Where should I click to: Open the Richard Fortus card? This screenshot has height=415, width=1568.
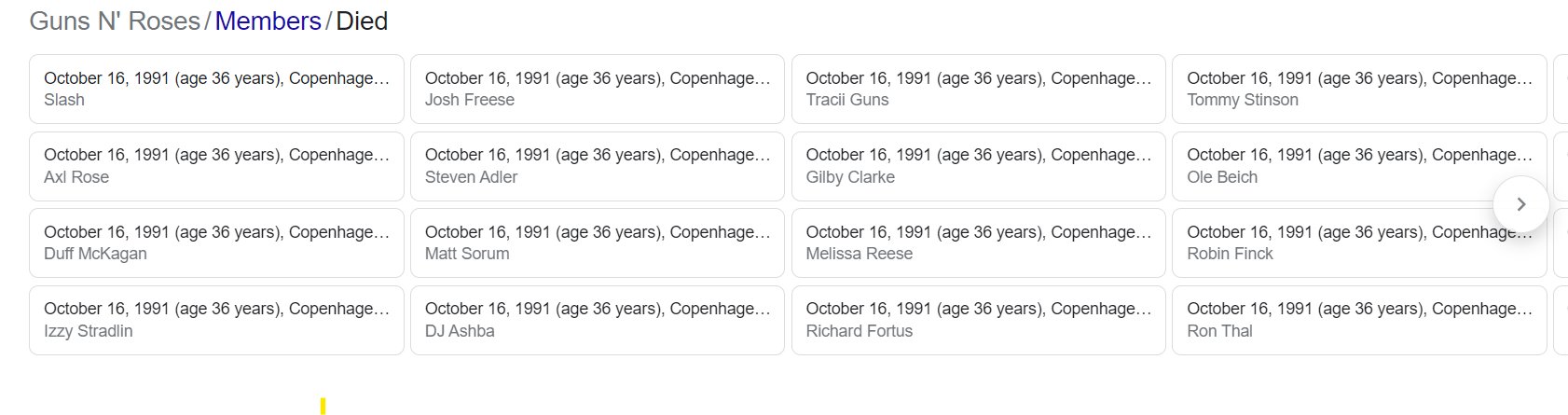pos(978,320)
